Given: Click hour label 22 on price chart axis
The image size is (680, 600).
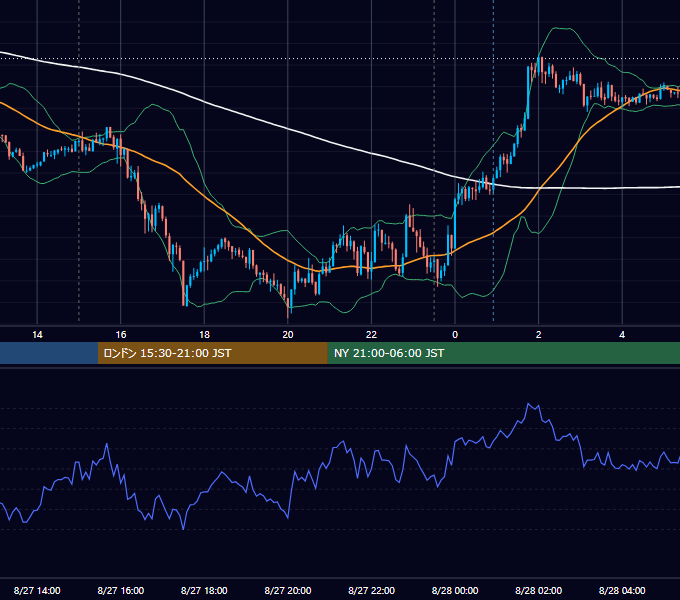Looking at the screenshot, I should (x=371, y=335).
